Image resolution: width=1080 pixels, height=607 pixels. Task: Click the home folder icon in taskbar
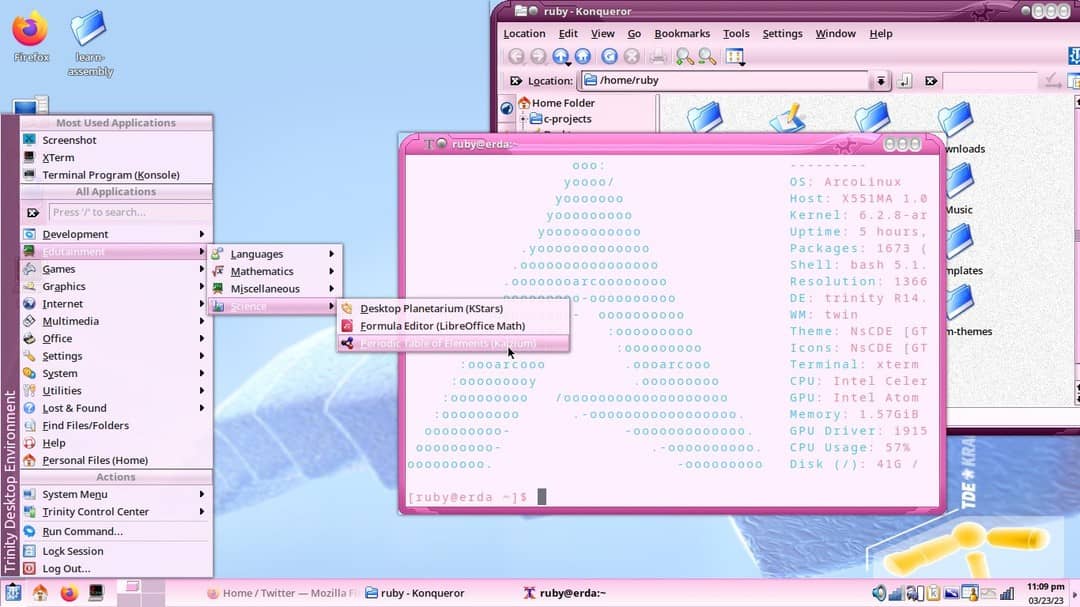(x=40, y=593)
